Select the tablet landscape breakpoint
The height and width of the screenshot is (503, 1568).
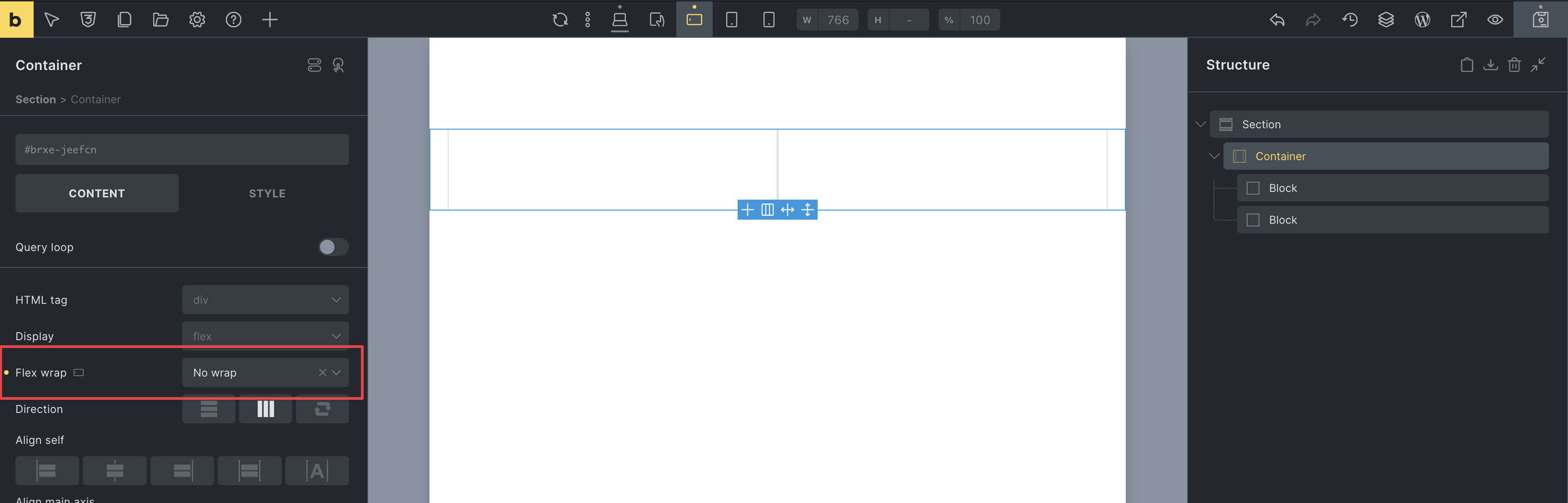[x=694, y=20]
